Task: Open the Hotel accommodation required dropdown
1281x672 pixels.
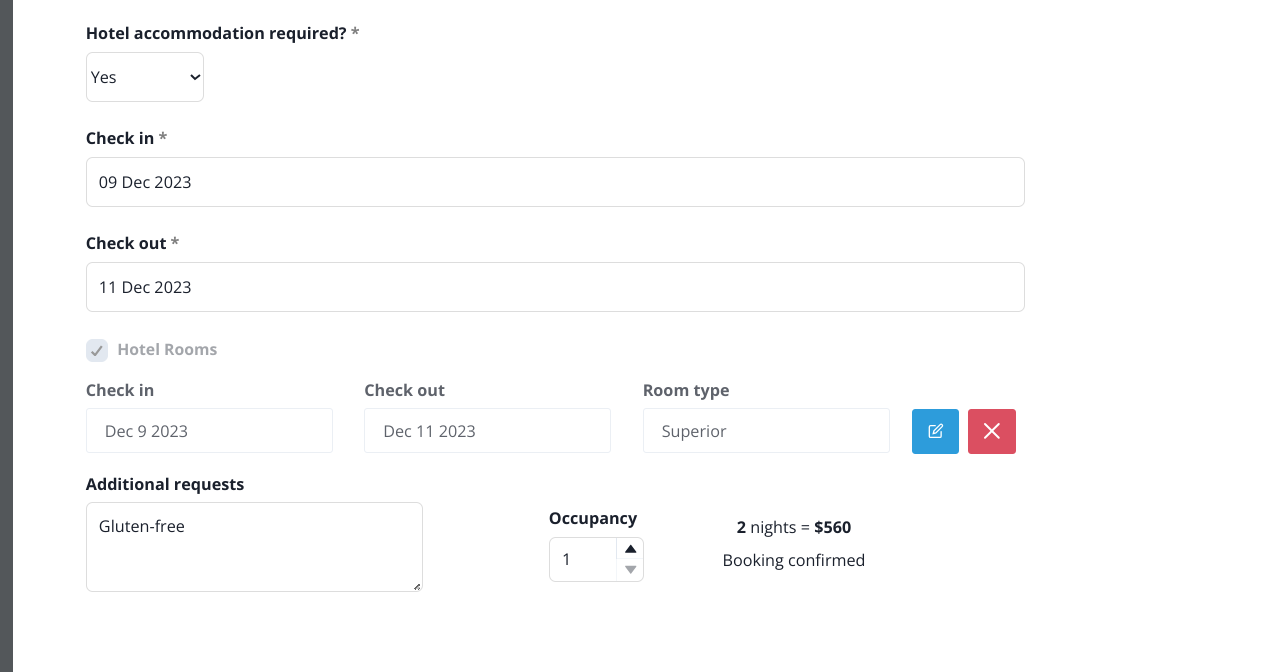Action: (145, 77)
